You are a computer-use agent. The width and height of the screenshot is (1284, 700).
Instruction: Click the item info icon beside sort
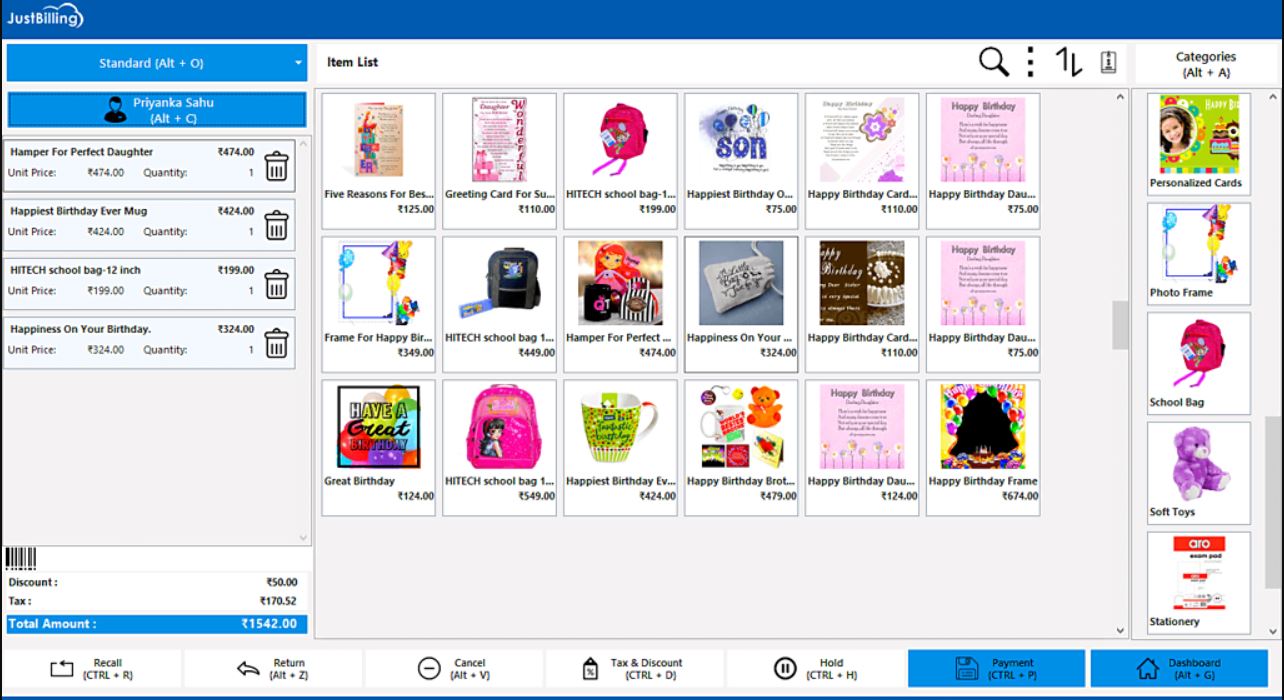(1107, 62)
